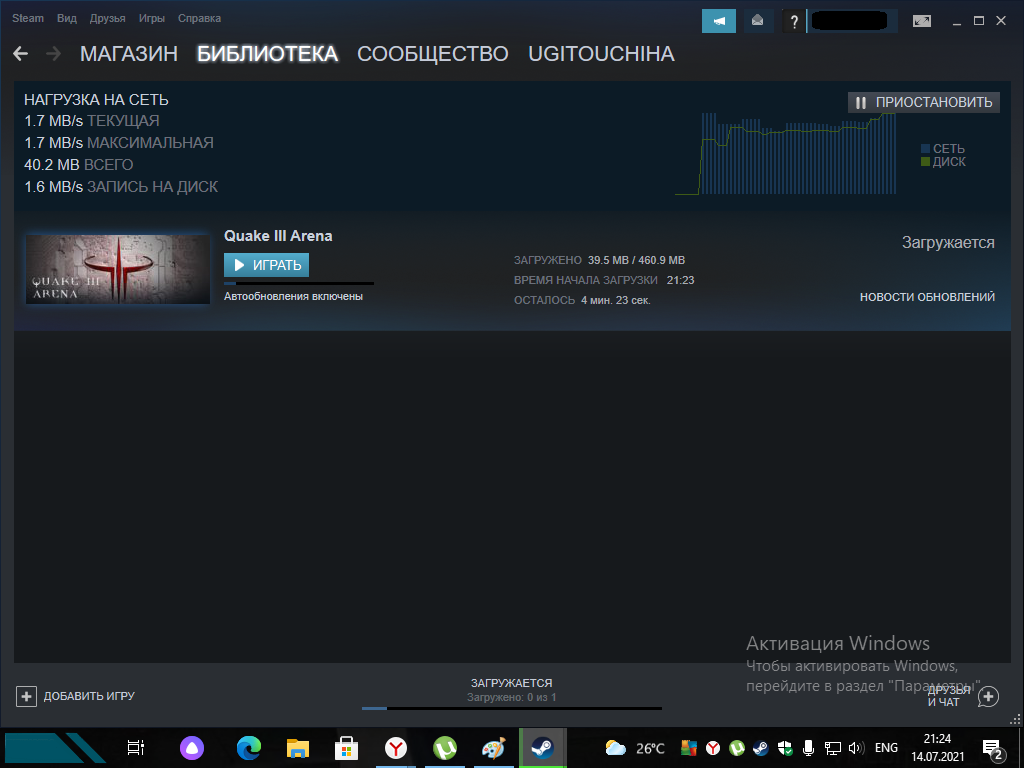Open Microsoft Store from taskbar
Screen dimensions: 1024x768
tap(346, 748)
